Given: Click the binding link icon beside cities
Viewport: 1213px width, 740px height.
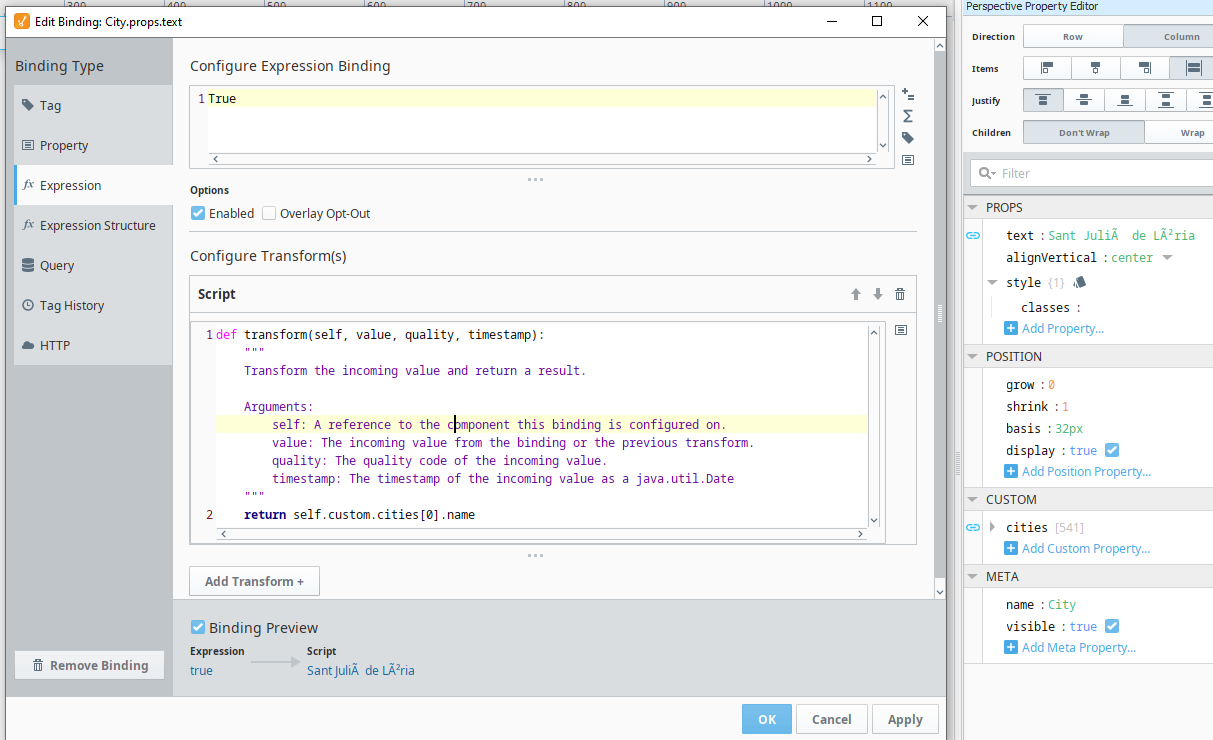Looking at the screenshot, I should tap(973, 527).
